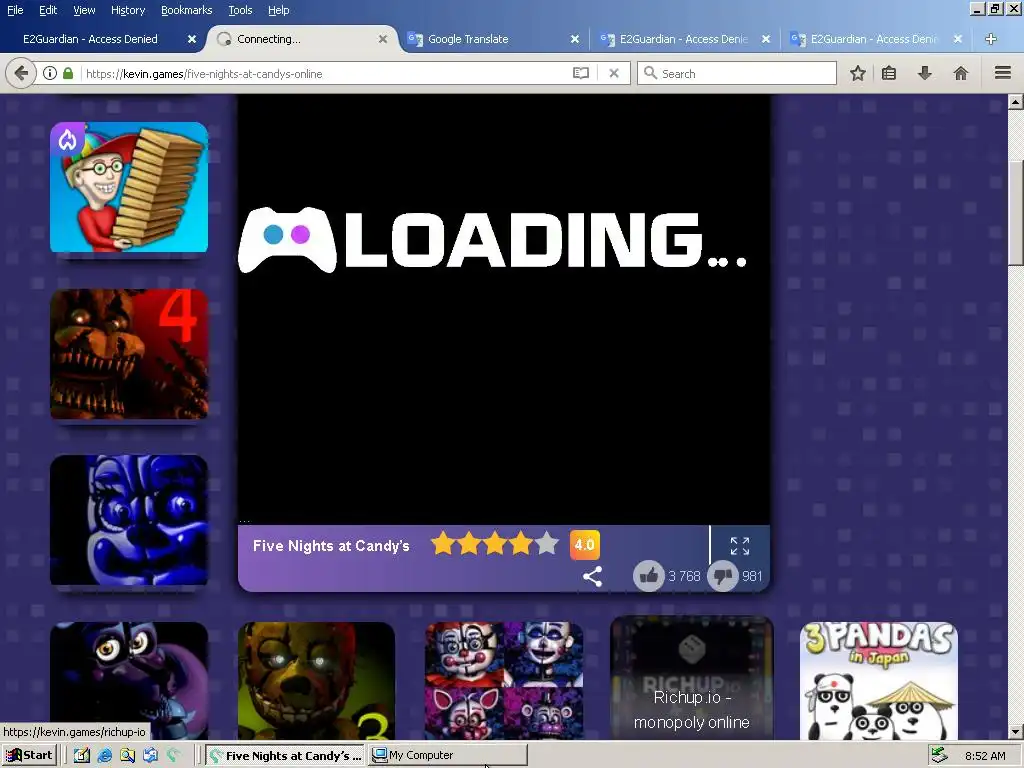Show bookmarks list icon
The width and height of the screenshot is (1024, 768).
click(x=889, y=73)
